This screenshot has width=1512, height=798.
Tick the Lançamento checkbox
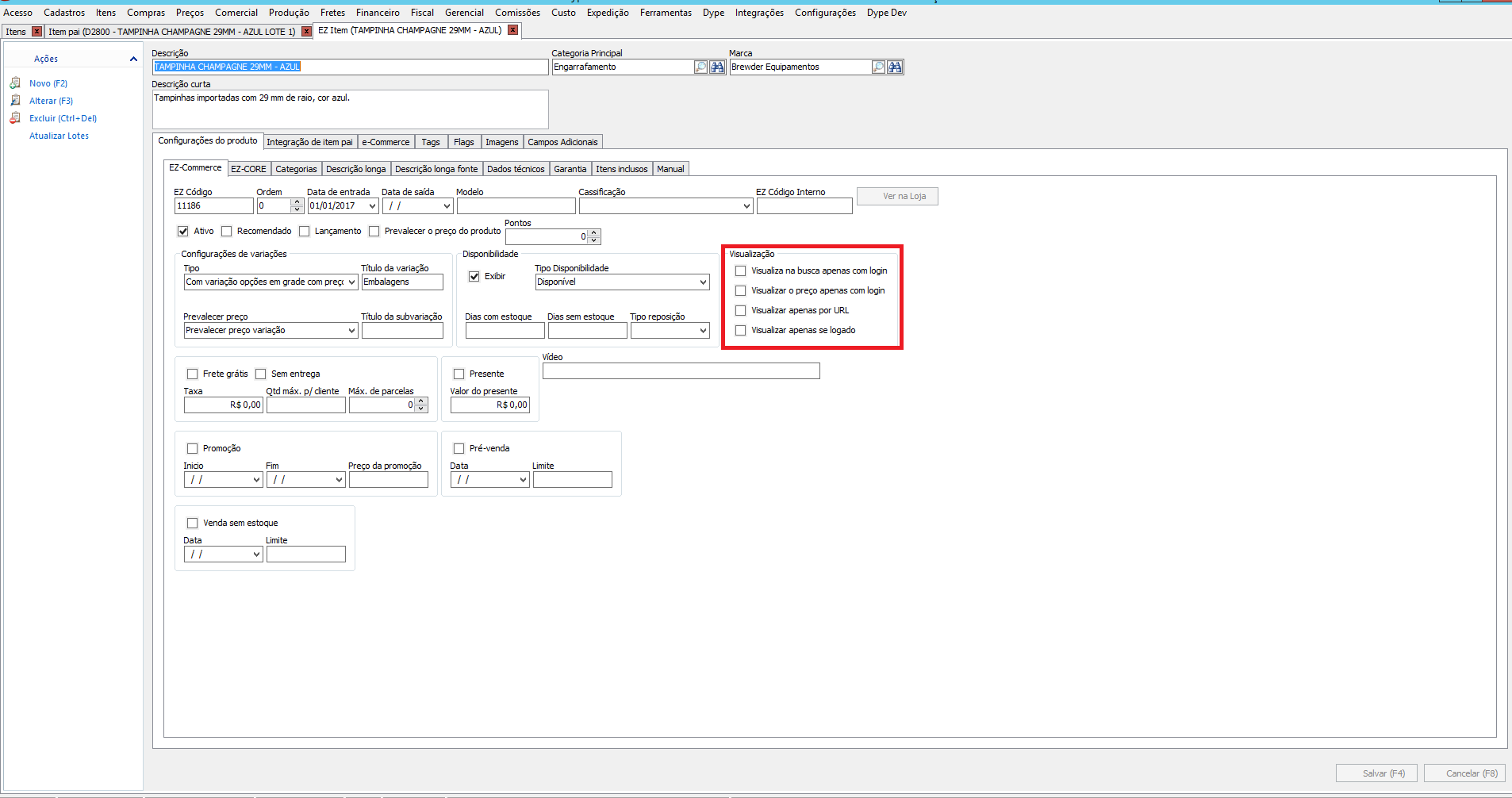pyautogui.click(x=304, y=231)
